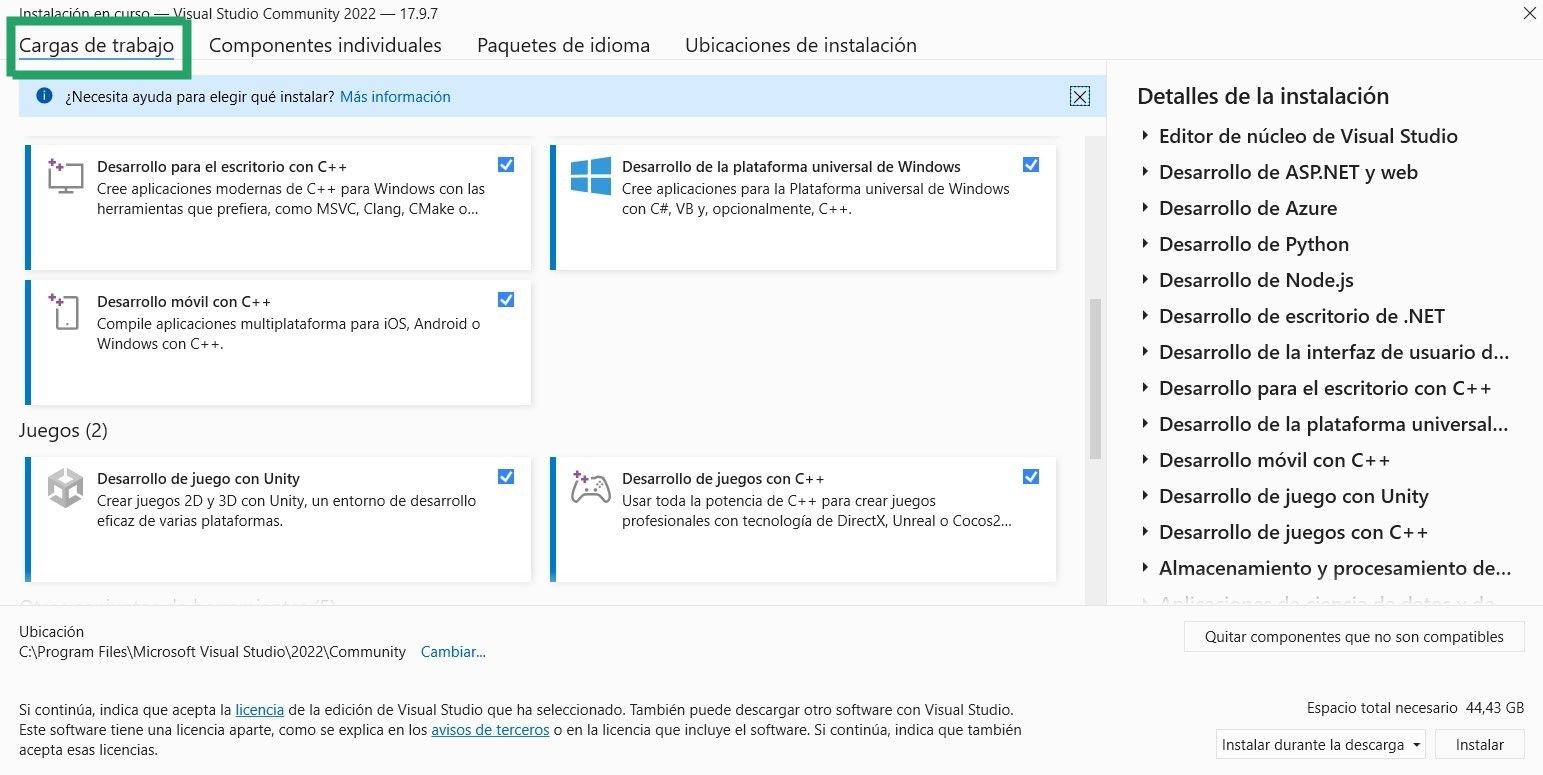The height and width of the screenshot is (775, 1543).
Task: Click the mobile device icon on Desarrollo móvil con C++
Action: point(64,311)
